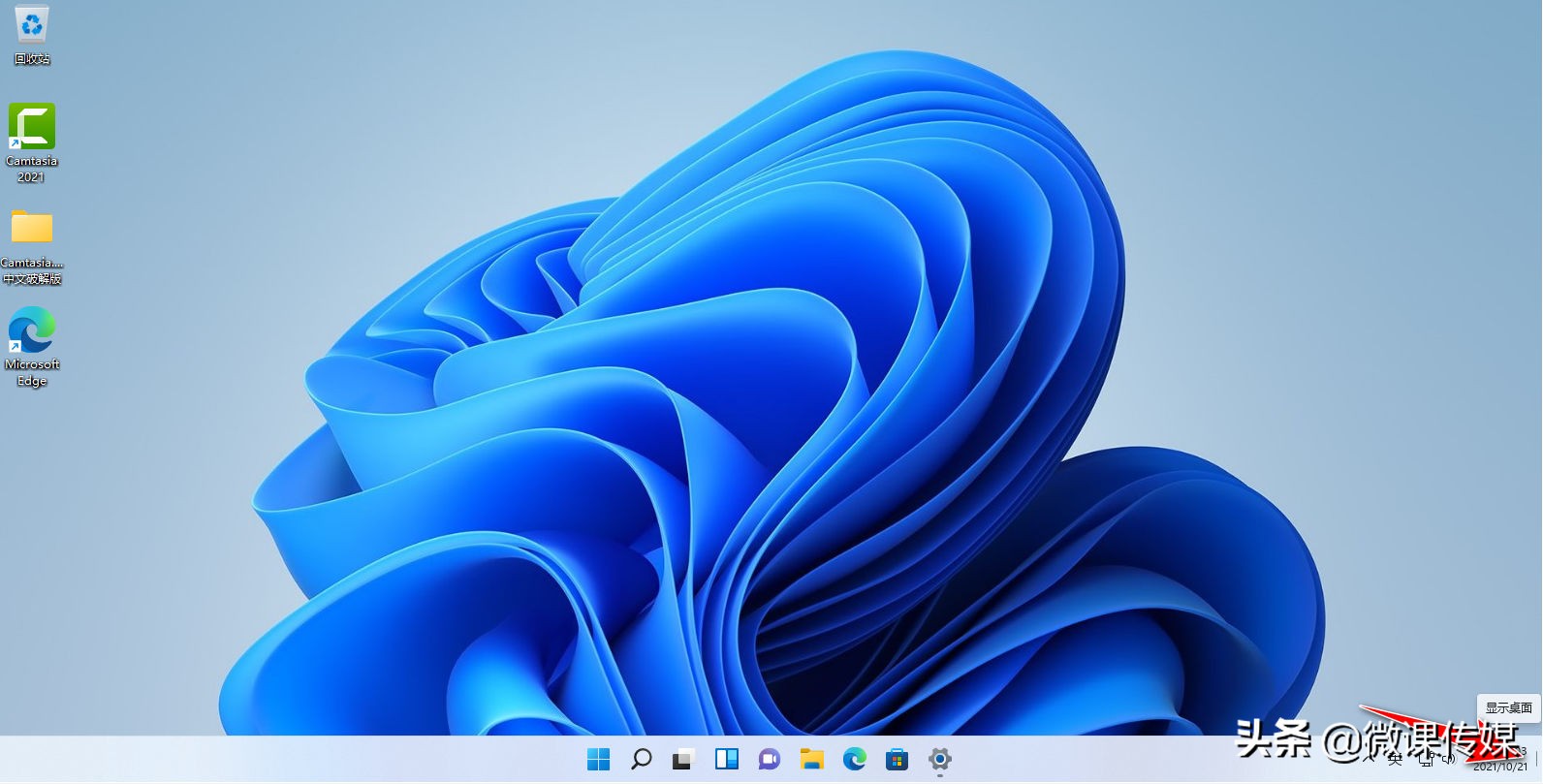Open the network status tray icon
The width and height of the screenshot is (1543, 784).
click(x=1428, y=760)
